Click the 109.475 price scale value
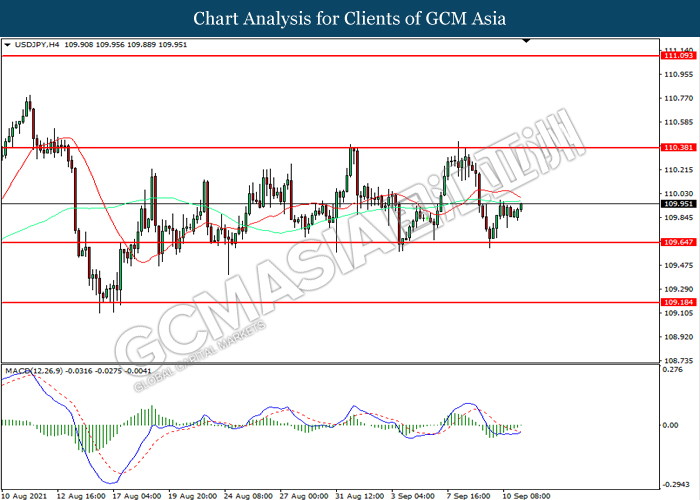This screenshot has height=500, width=700. pos(679,266)
